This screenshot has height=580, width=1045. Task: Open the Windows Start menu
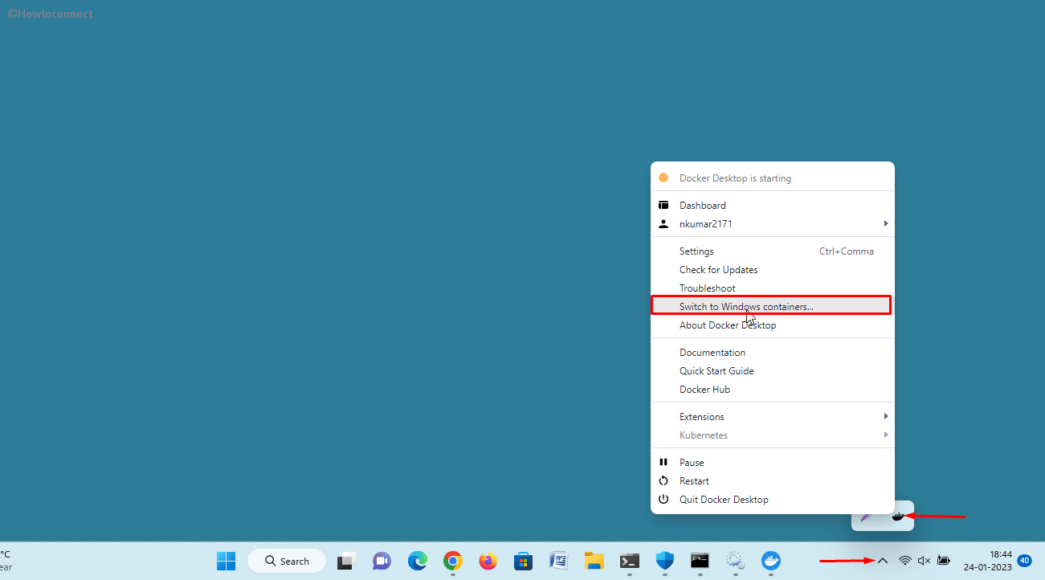tap(226, 561)
